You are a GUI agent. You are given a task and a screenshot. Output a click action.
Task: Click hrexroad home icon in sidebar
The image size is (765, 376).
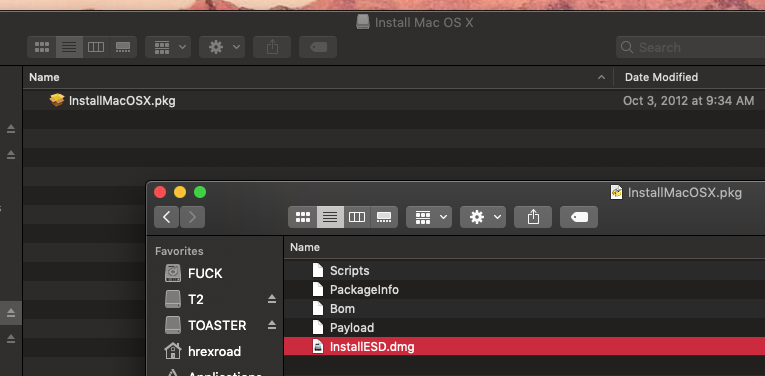(x=173, y=351)
